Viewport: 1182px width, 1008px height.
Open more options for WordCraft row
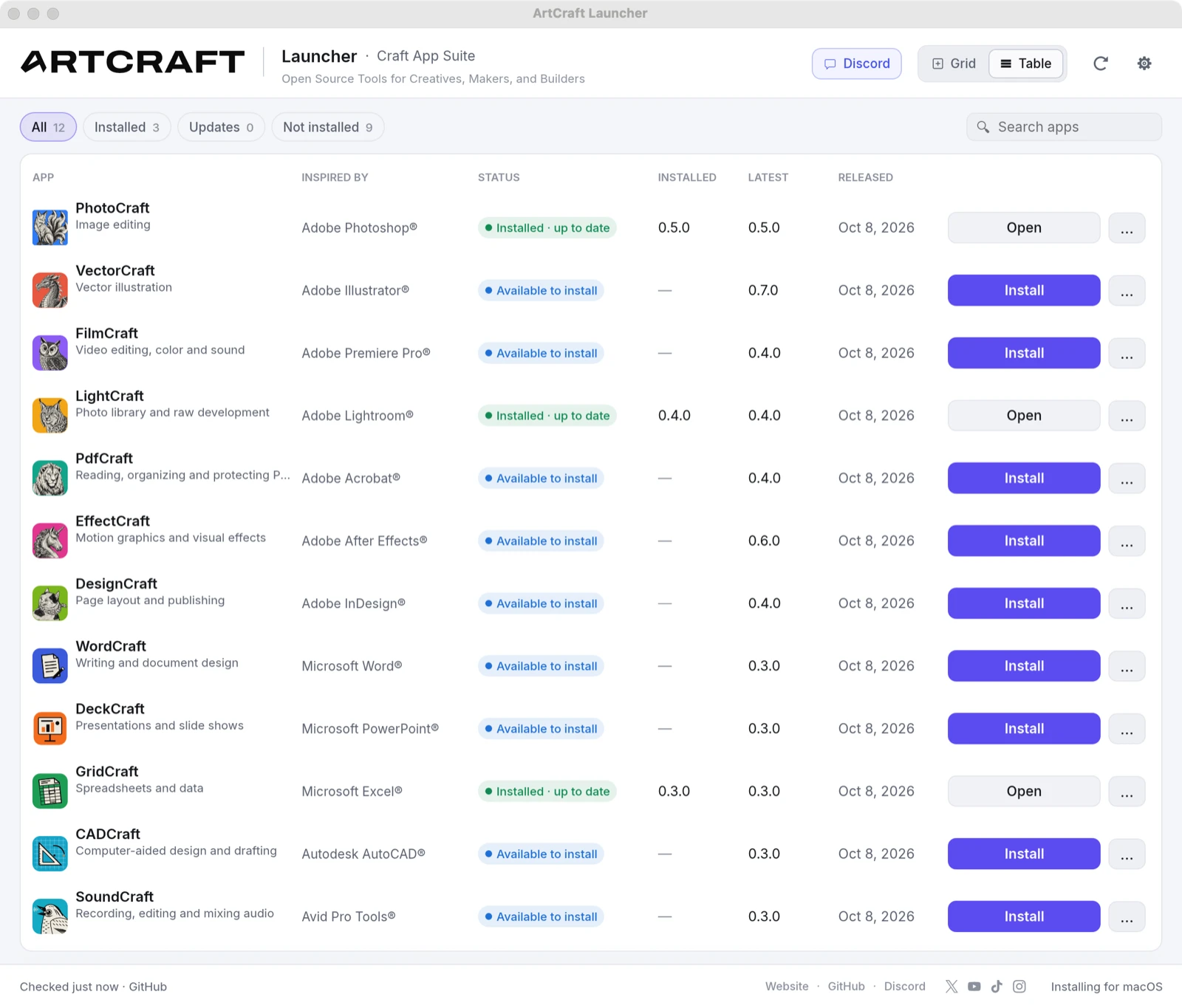click(x=1127, y=666)
